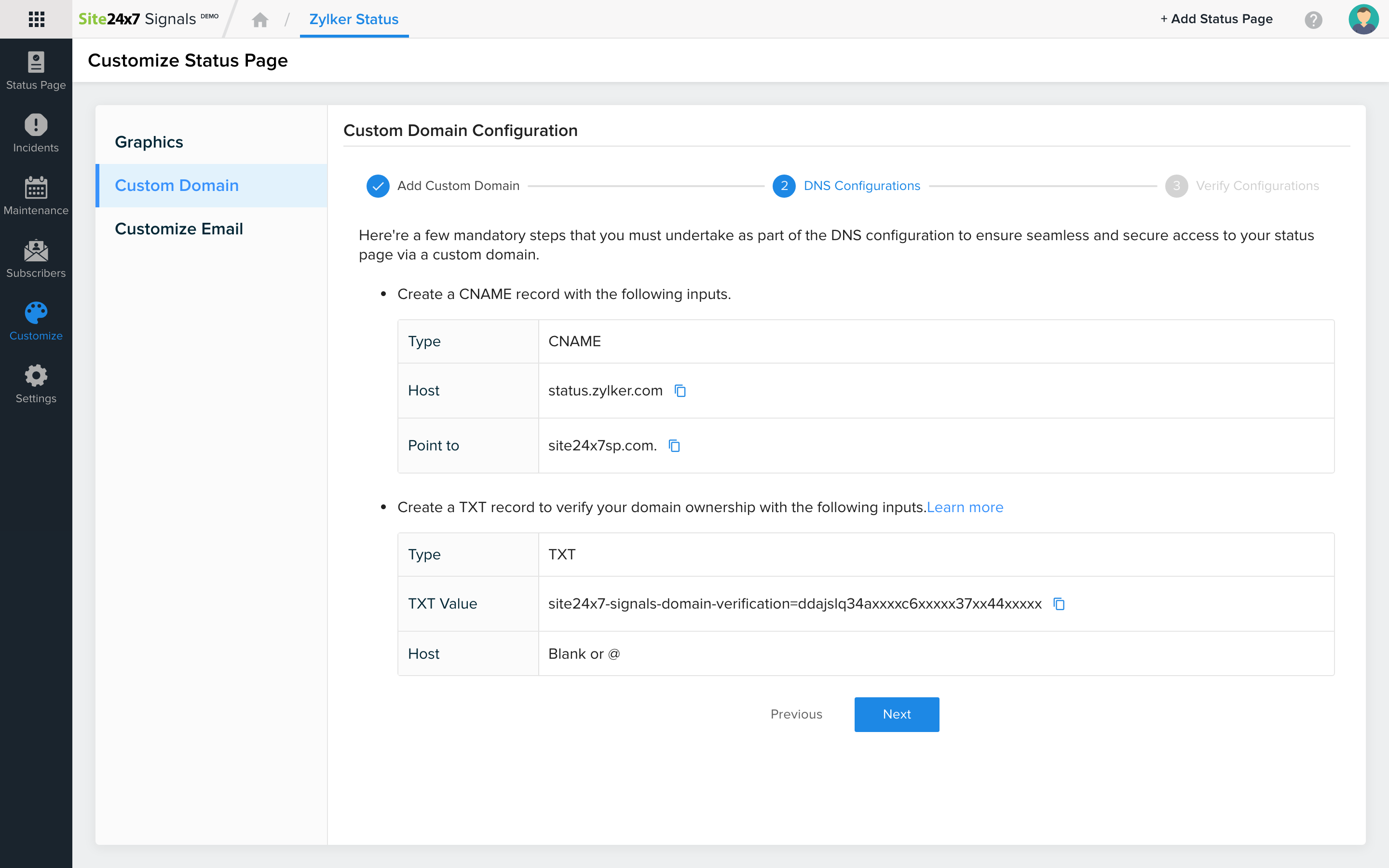
Task: Copy the site24x7sp.com. Point to value
Action: pyautogui.click(x=674, y=446)
